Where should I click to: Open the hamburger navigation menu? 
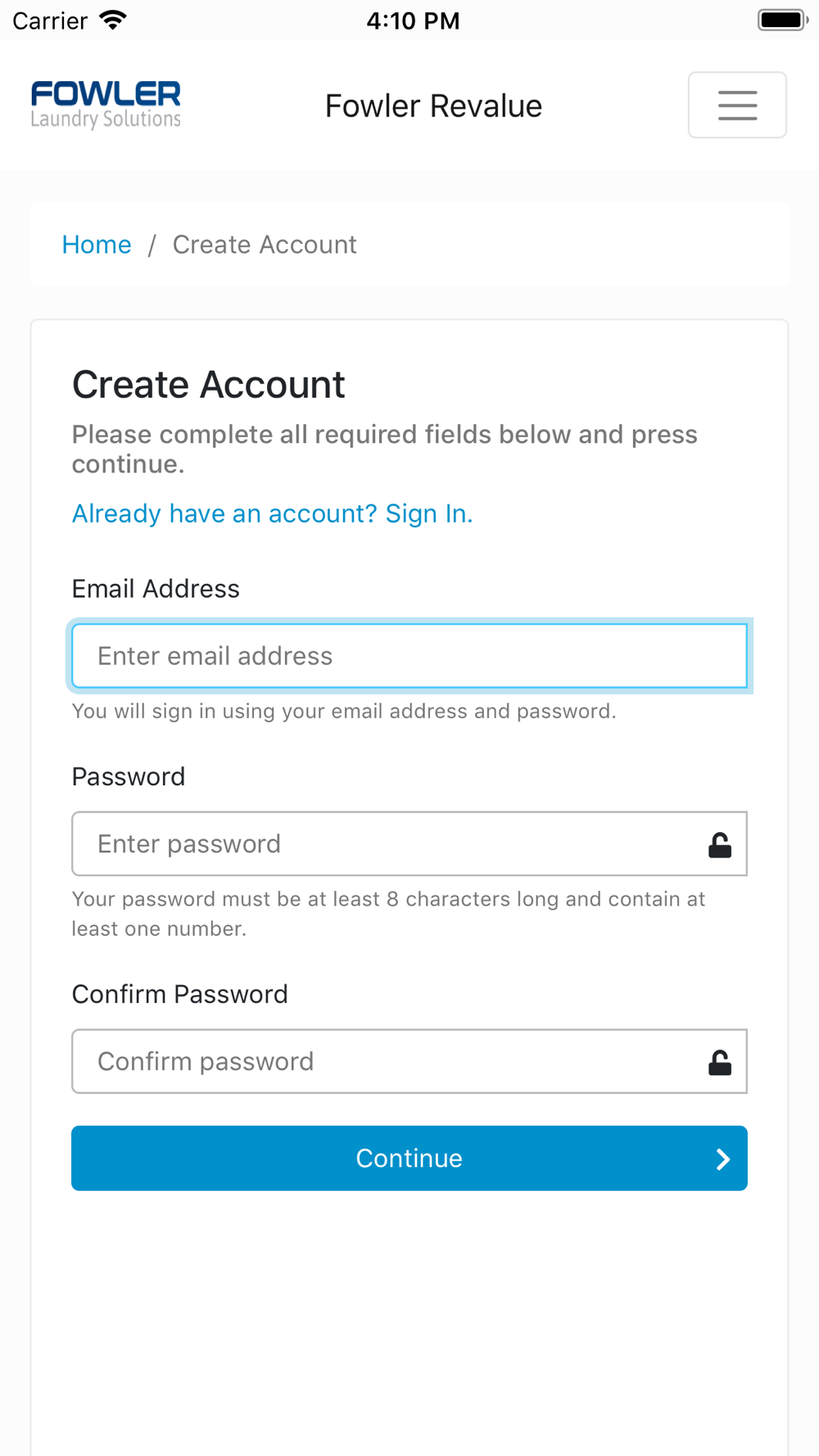pyautogui.click(x=737, y=105)
